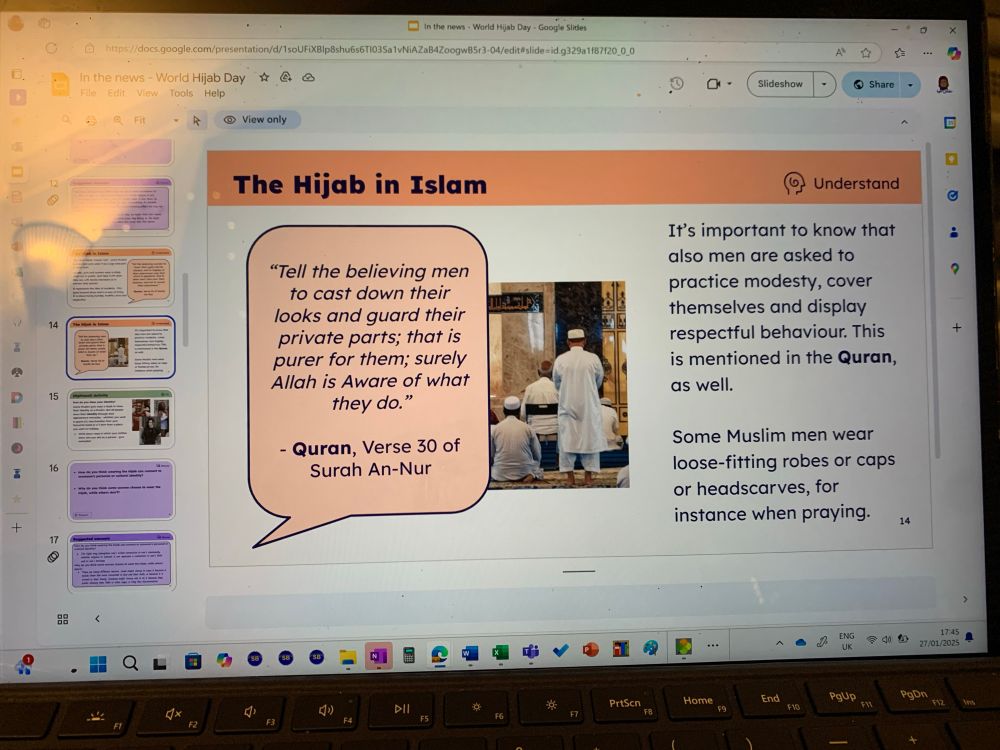The width and height of the screenshot is (1000, 750).
Task: Open PowerPoint from the taskbar
Action: (x=591, y=649)
